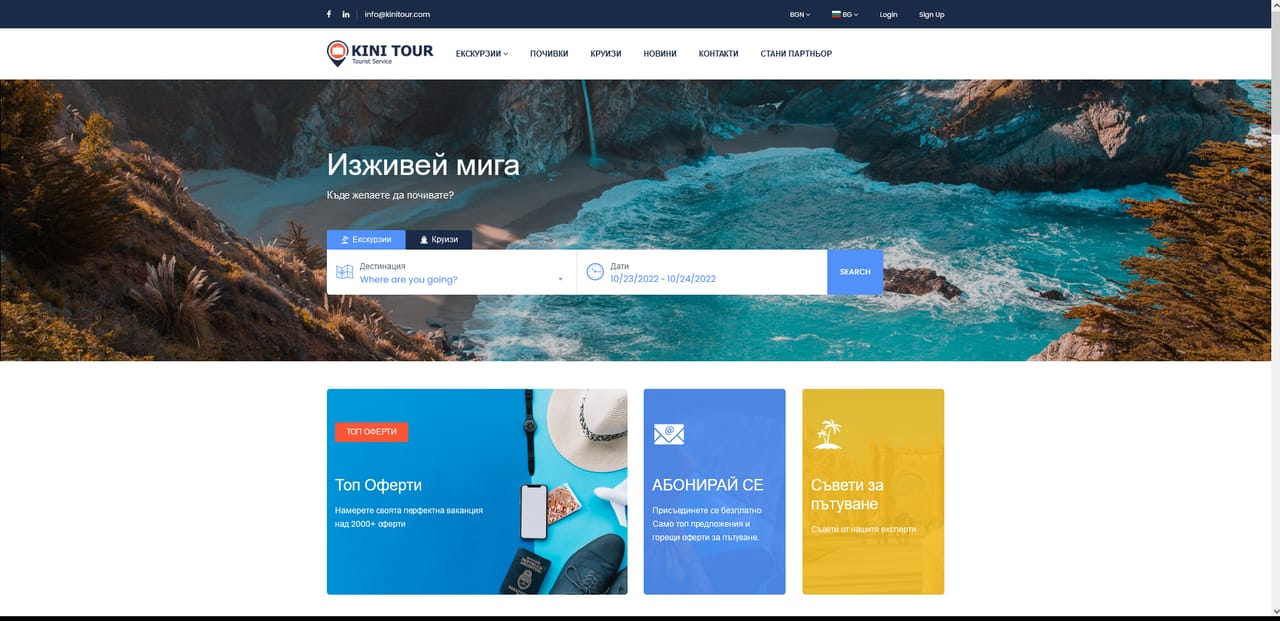Click the envelope icon on АБОНИРАЙ СЕ card
The width and height of the screenshot is (1280, 621).
point(669,433)
